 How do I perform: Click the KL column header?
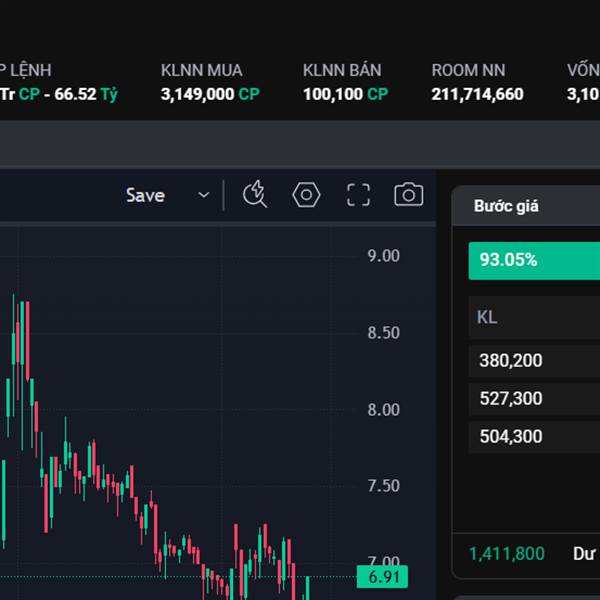tap(487, 318)
